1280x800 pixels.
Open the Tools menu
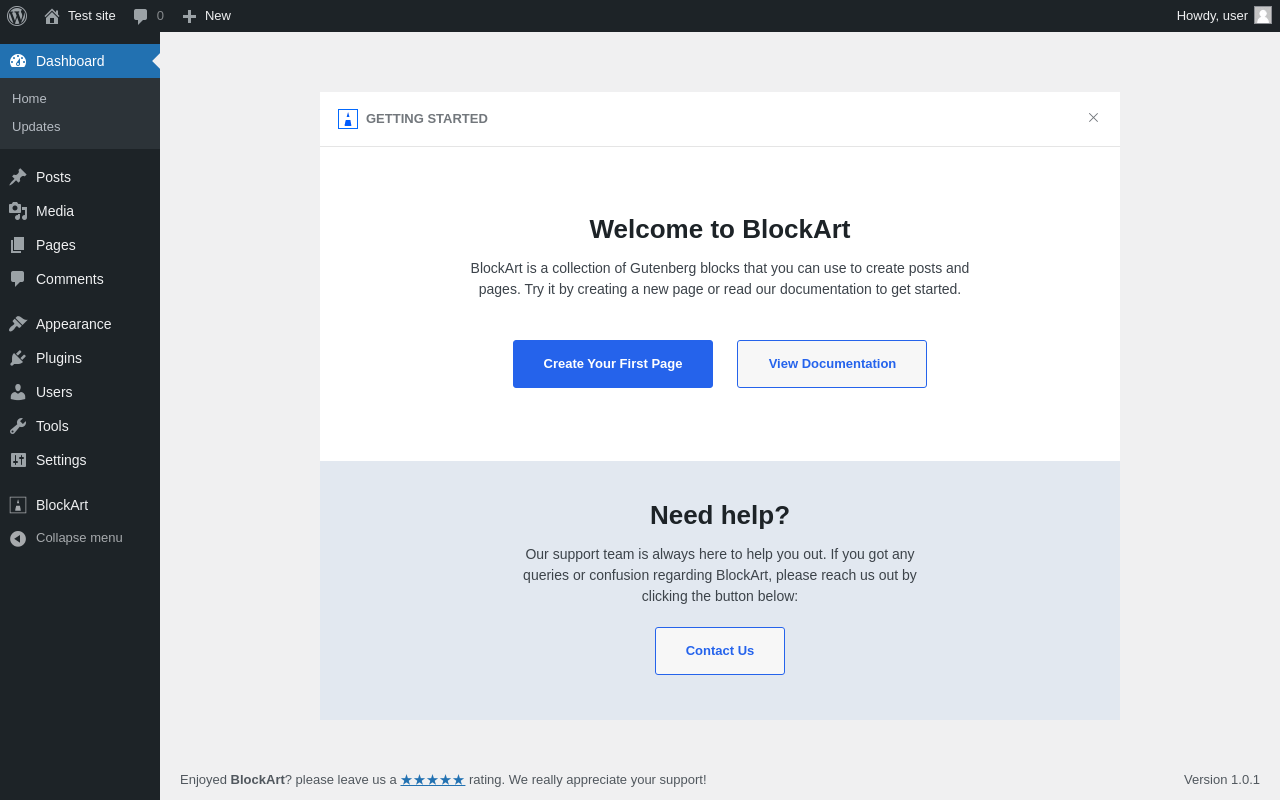(x=80, y=426)
